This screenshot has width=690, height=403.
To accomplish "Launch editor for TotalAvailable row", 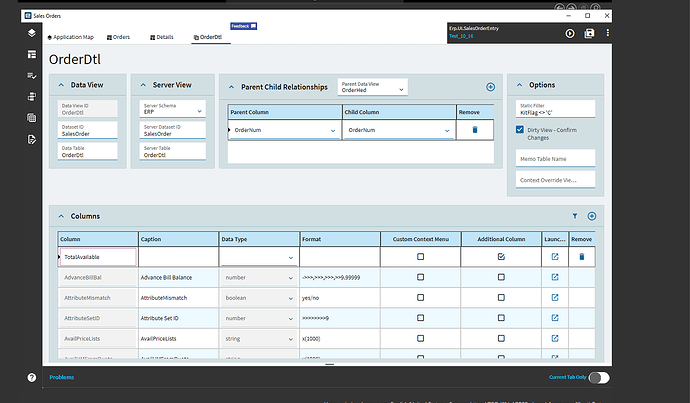I will 554,256.
